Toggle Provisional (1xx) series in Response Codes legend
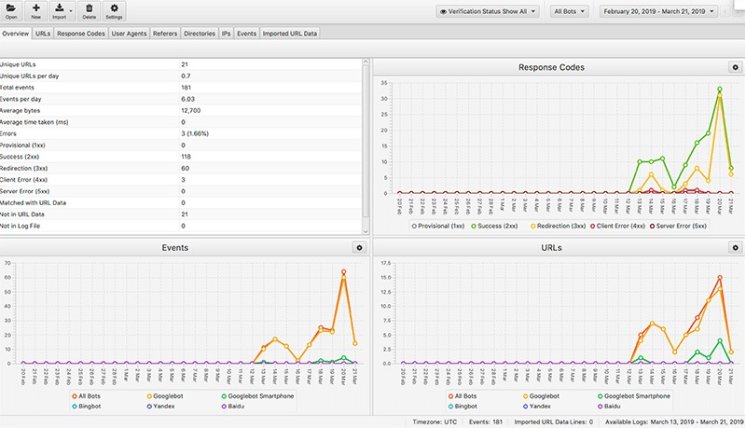This screenshot has width=745, height=428. 438,226
